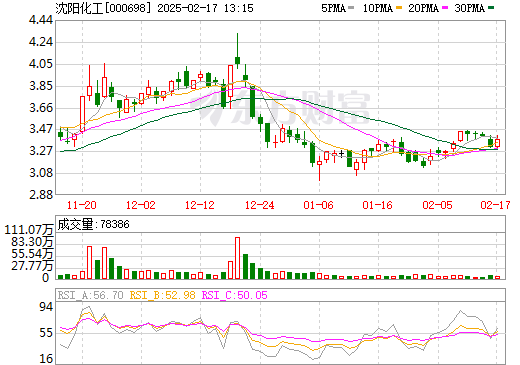Click the 02-17 date label
Screen dimensions: 520x365
(496, 205)
